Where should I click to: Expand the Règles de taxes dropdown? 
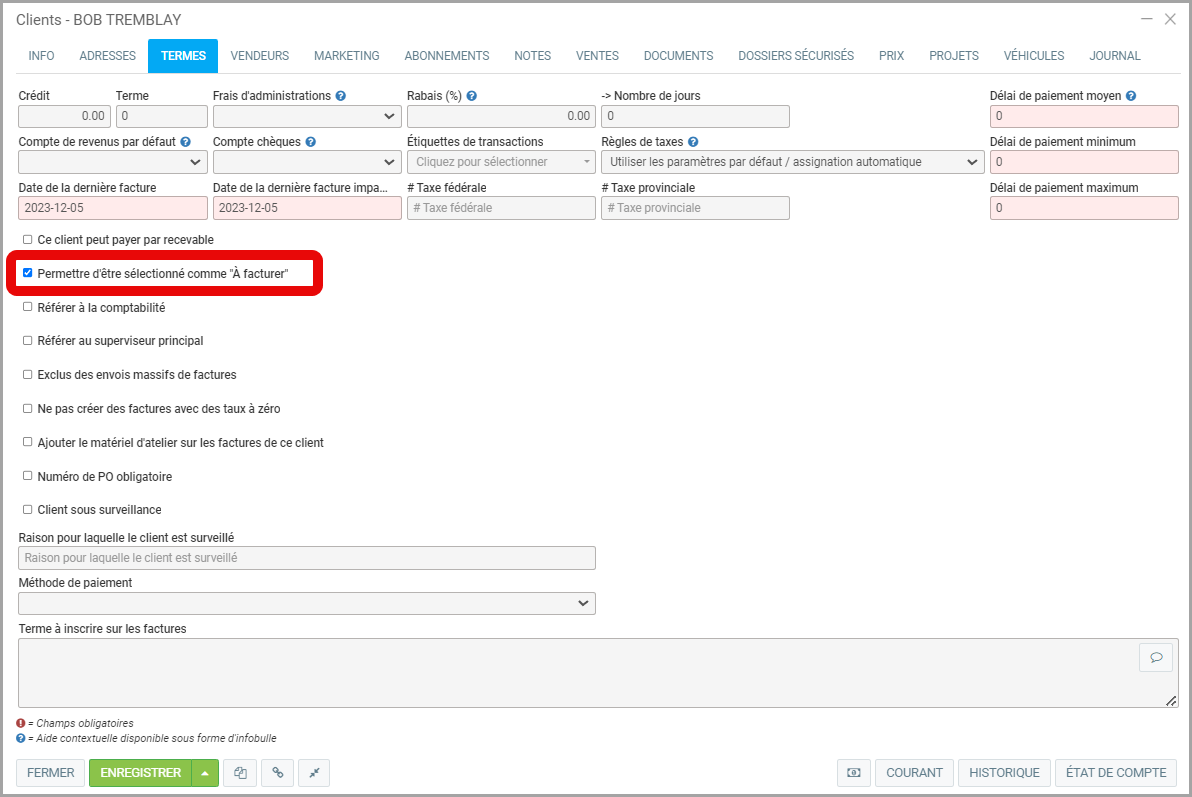pos(792,162)
